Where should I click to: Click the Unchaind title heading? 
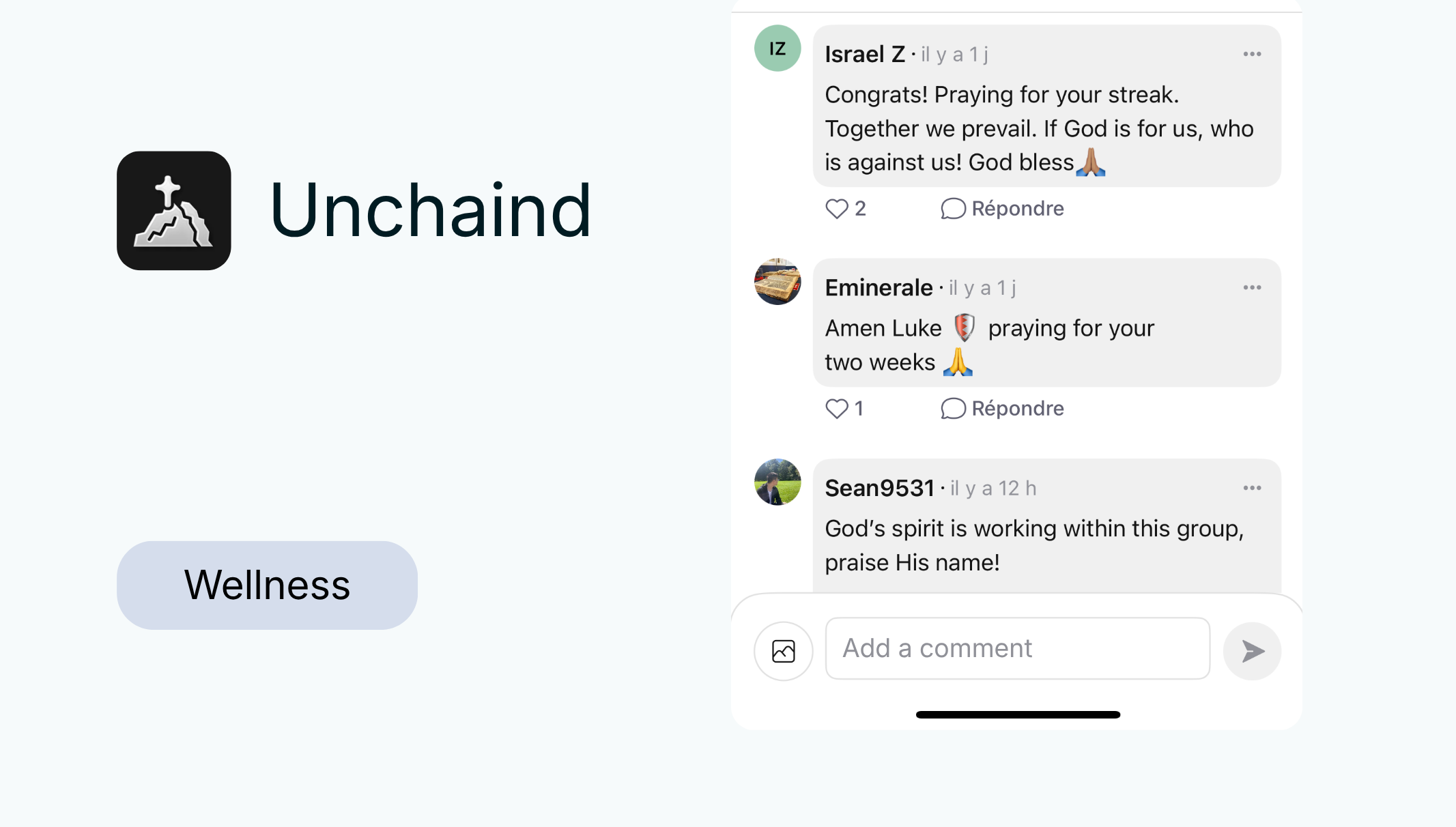pos(430,212)
